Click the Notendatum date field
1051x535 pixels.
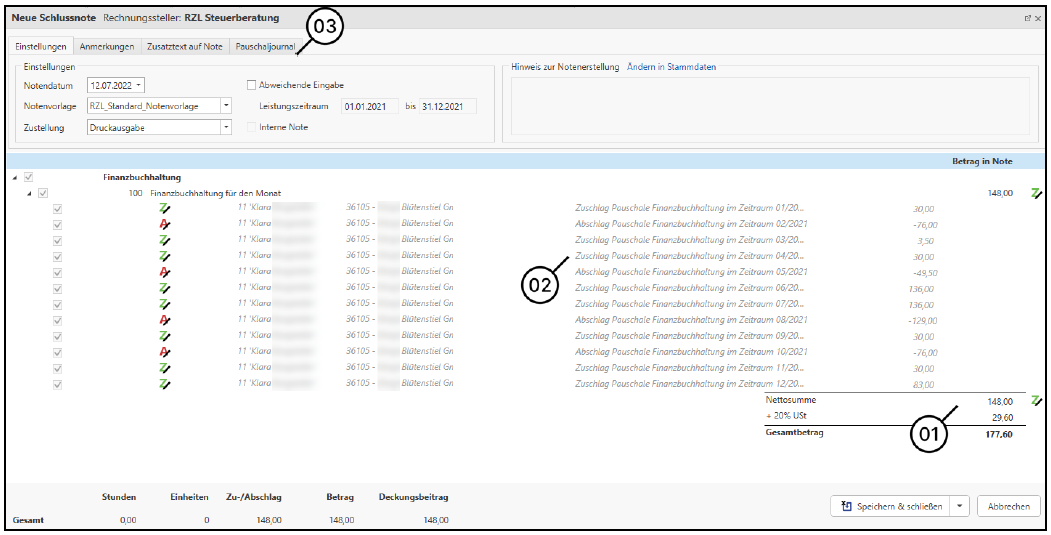(x=116, y=85)
